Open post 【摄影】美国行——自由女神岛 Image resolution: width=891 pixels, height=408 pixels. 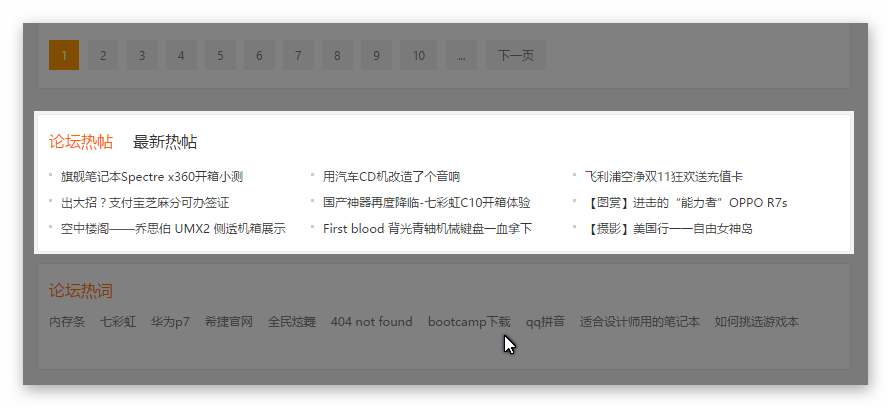(x=669, y=229)
